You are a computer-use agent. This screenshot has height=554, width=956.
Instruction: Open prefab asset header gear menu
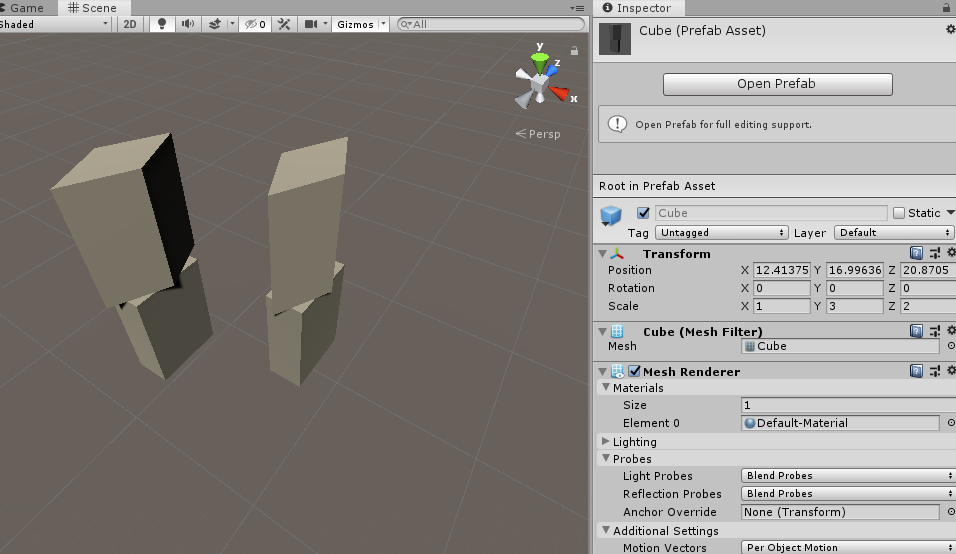click(x=950, y=29)
